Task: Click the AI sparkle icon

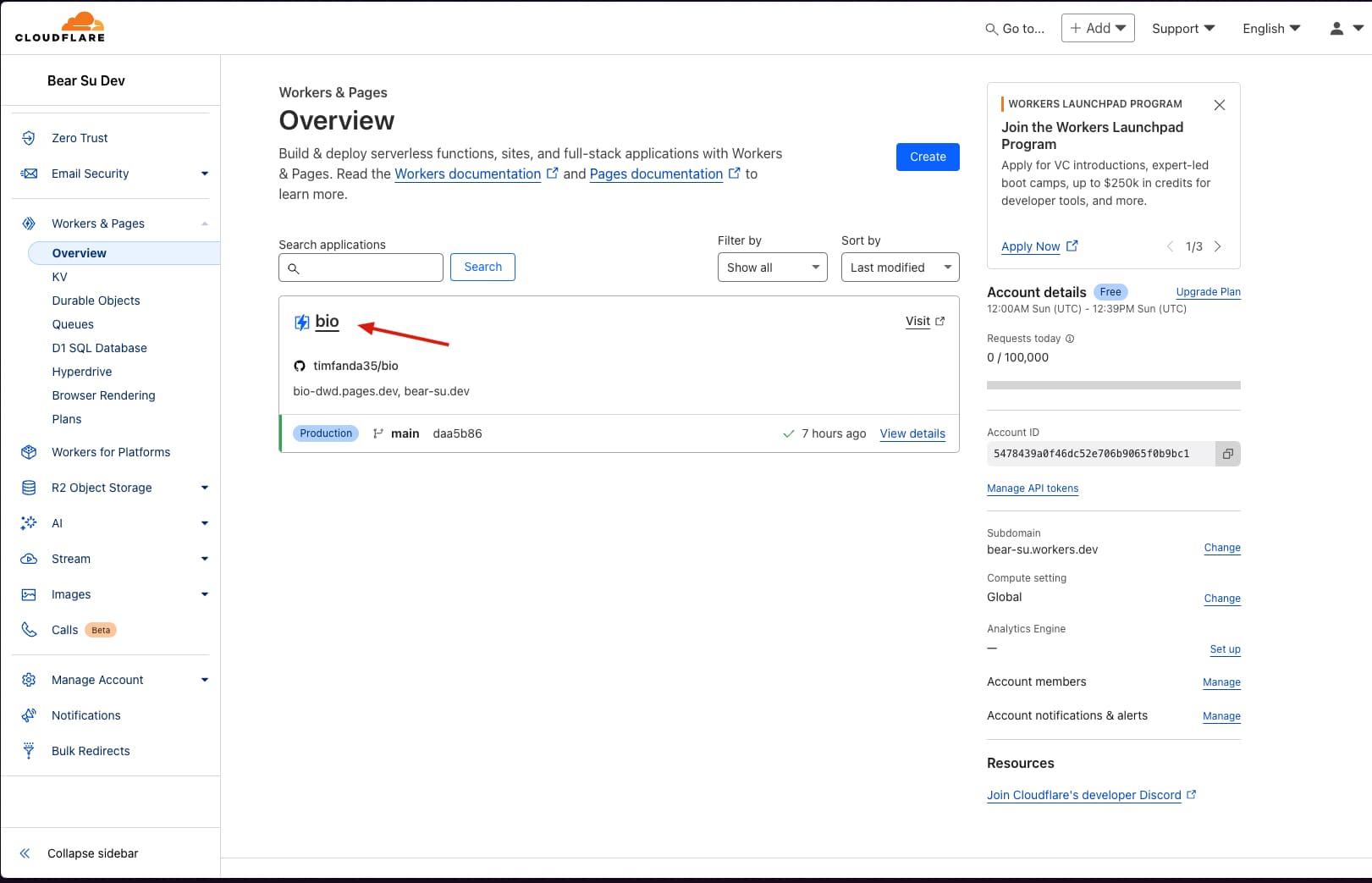Action: click(29, 523)
